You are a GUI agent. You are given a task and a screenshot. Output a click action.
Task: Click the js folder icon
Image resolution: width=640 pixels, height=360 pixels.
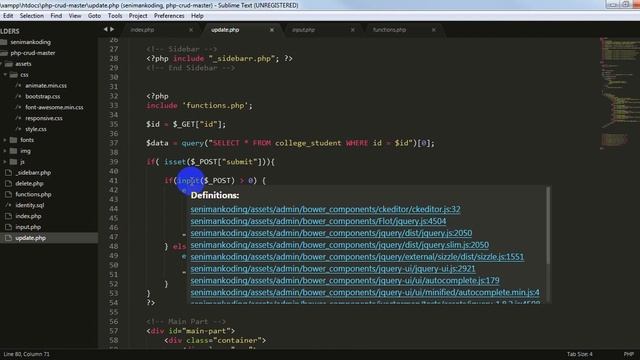point(13,162)
